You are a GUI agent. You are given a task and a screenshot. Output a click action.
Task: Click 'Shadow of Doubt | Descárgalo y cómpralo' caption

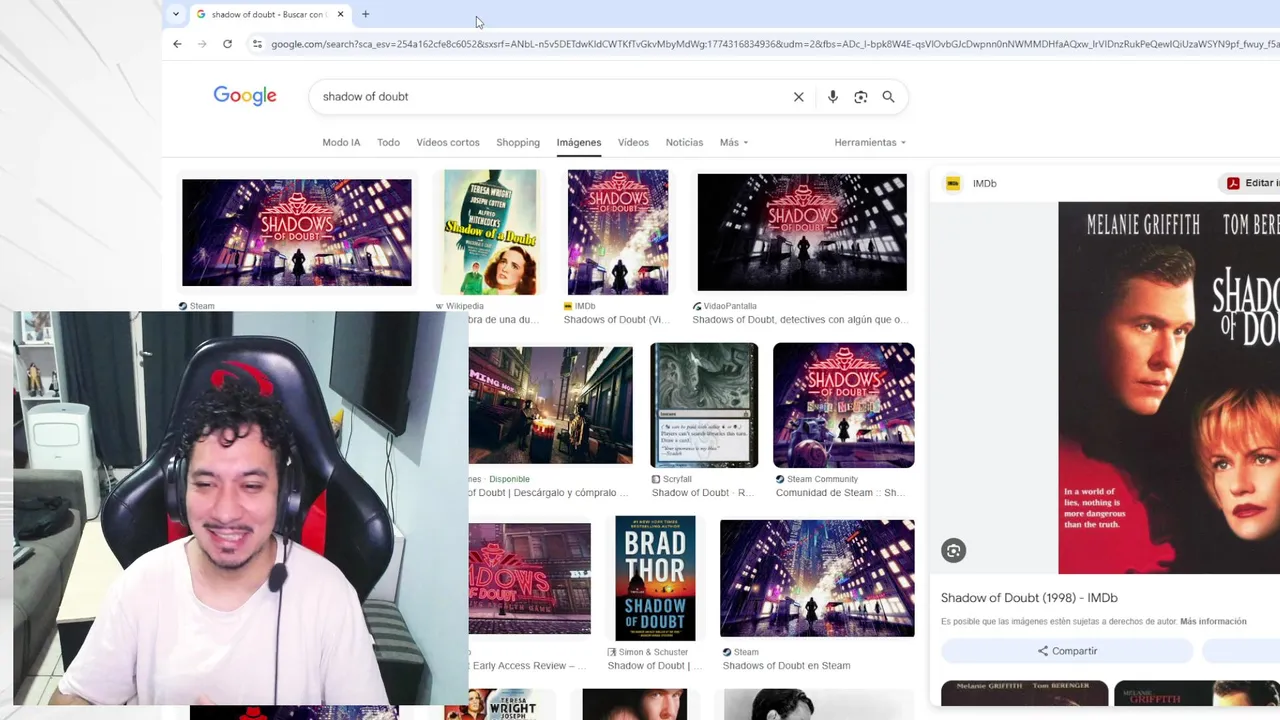[x=548, y=492]
